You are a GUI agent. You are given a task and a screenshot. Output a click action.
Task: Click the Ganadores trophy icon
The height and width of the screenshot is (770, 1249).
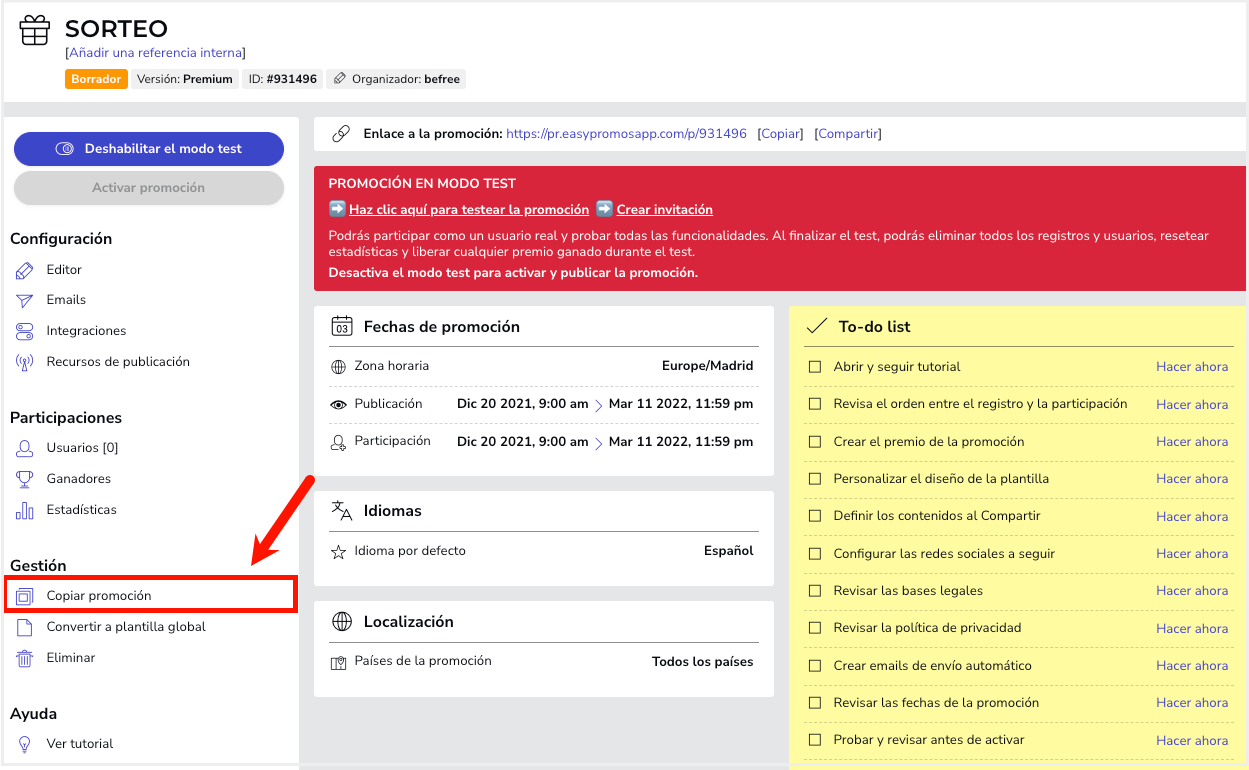pos(25,479)
